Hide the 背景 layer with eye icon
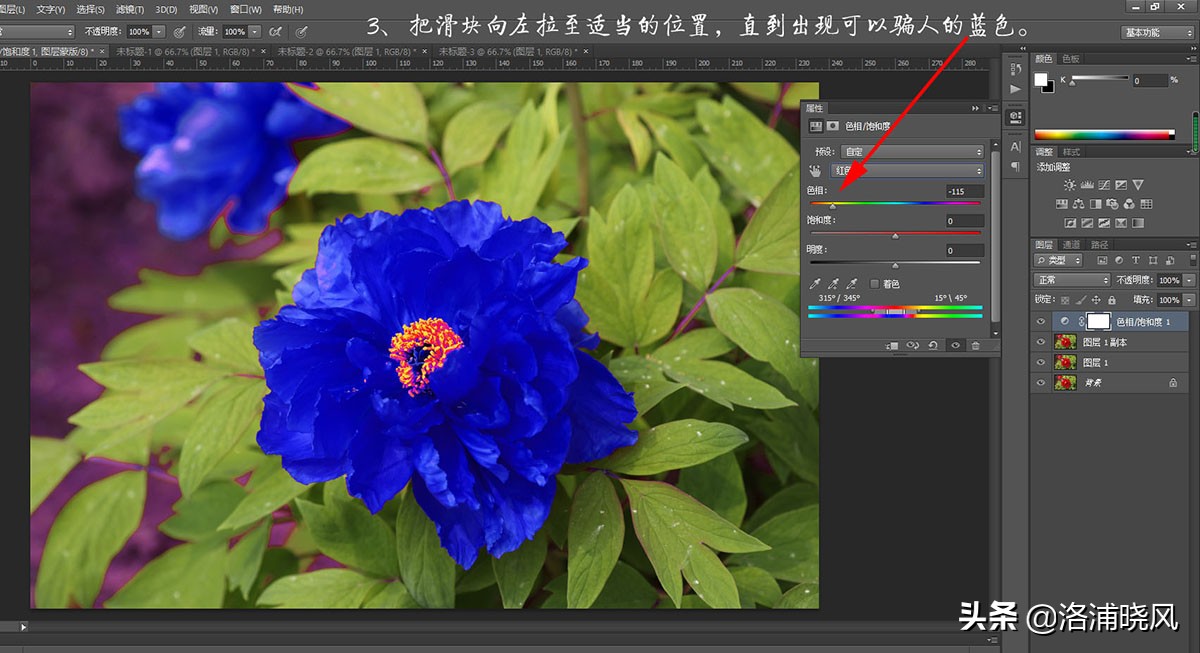This screenshot has width=1200, height=653. 1041,383
